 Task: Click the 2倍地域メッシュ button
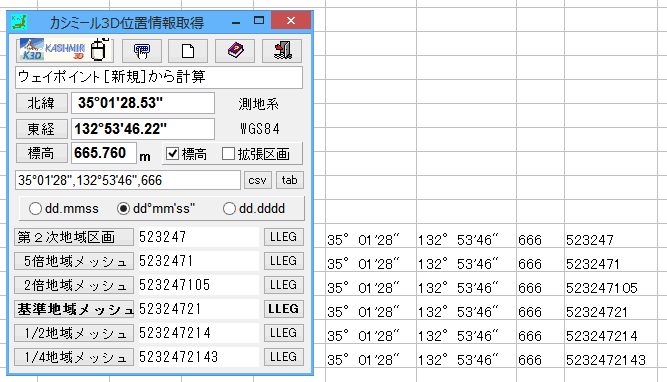point(74,285)
